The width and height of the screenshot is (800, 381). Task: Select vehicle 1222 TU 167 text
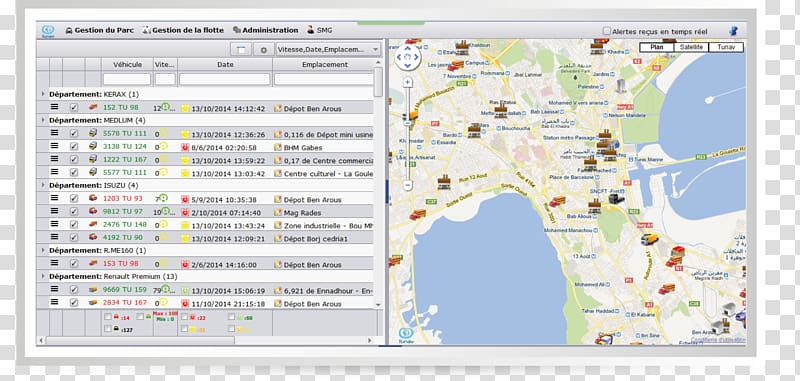[125, 159]
